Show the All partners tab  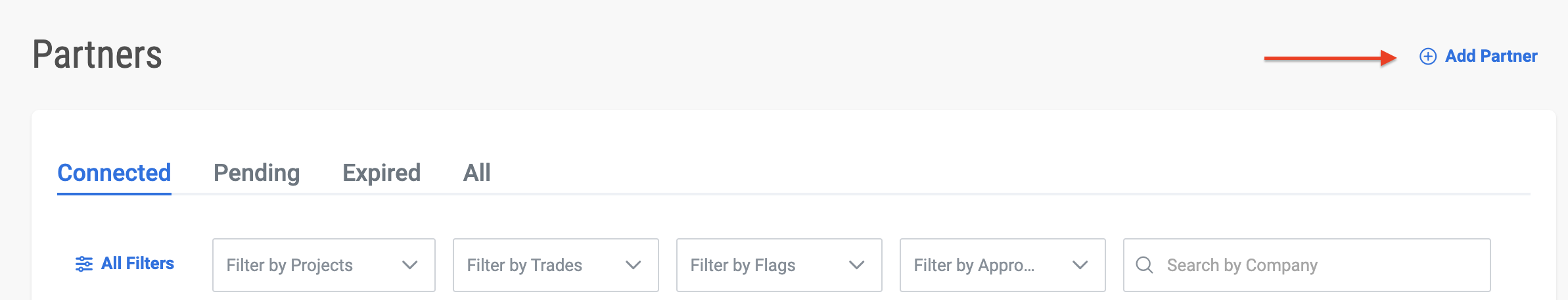pos(477,173)
